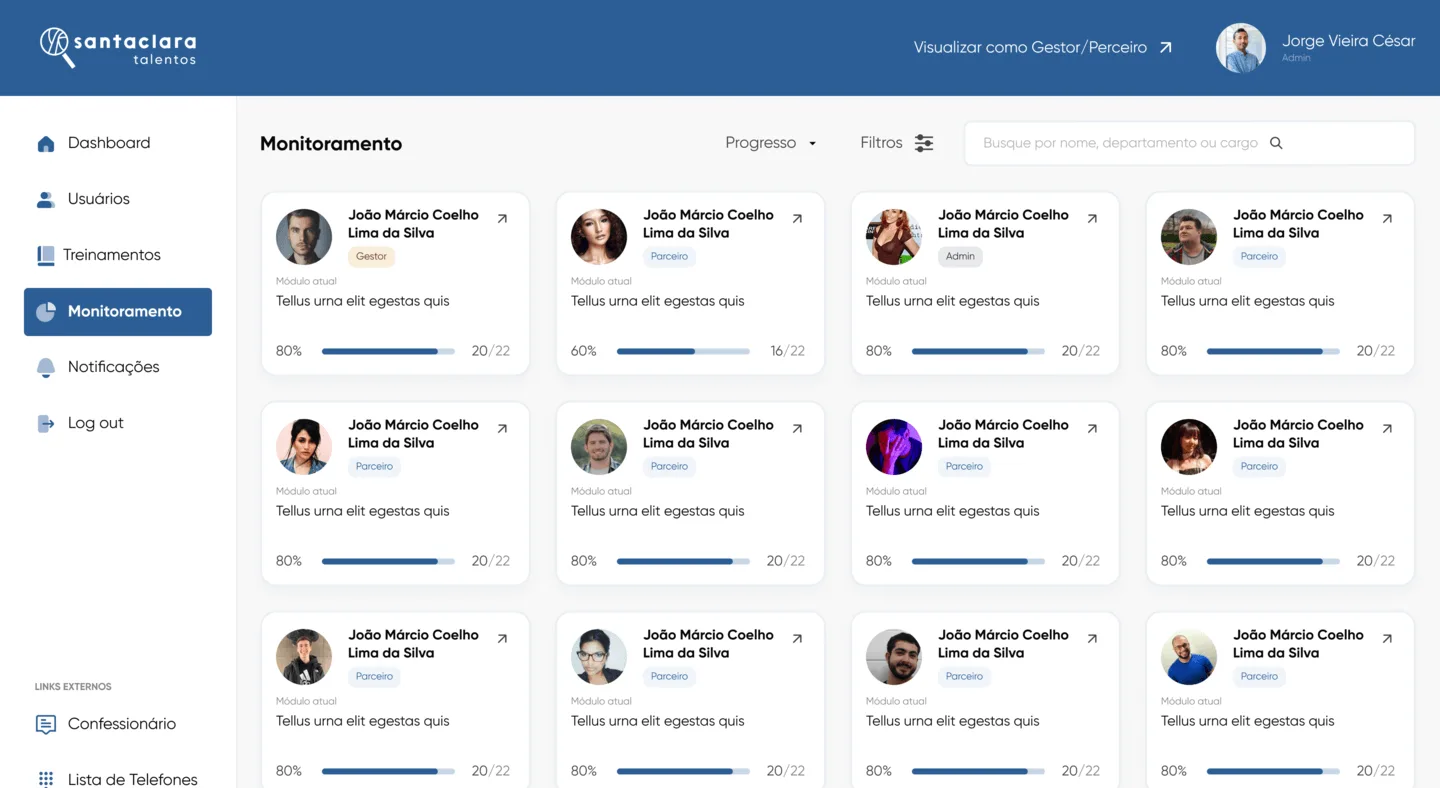
Task: Click the 60% progress bar
Action: (x=683, y=351)
